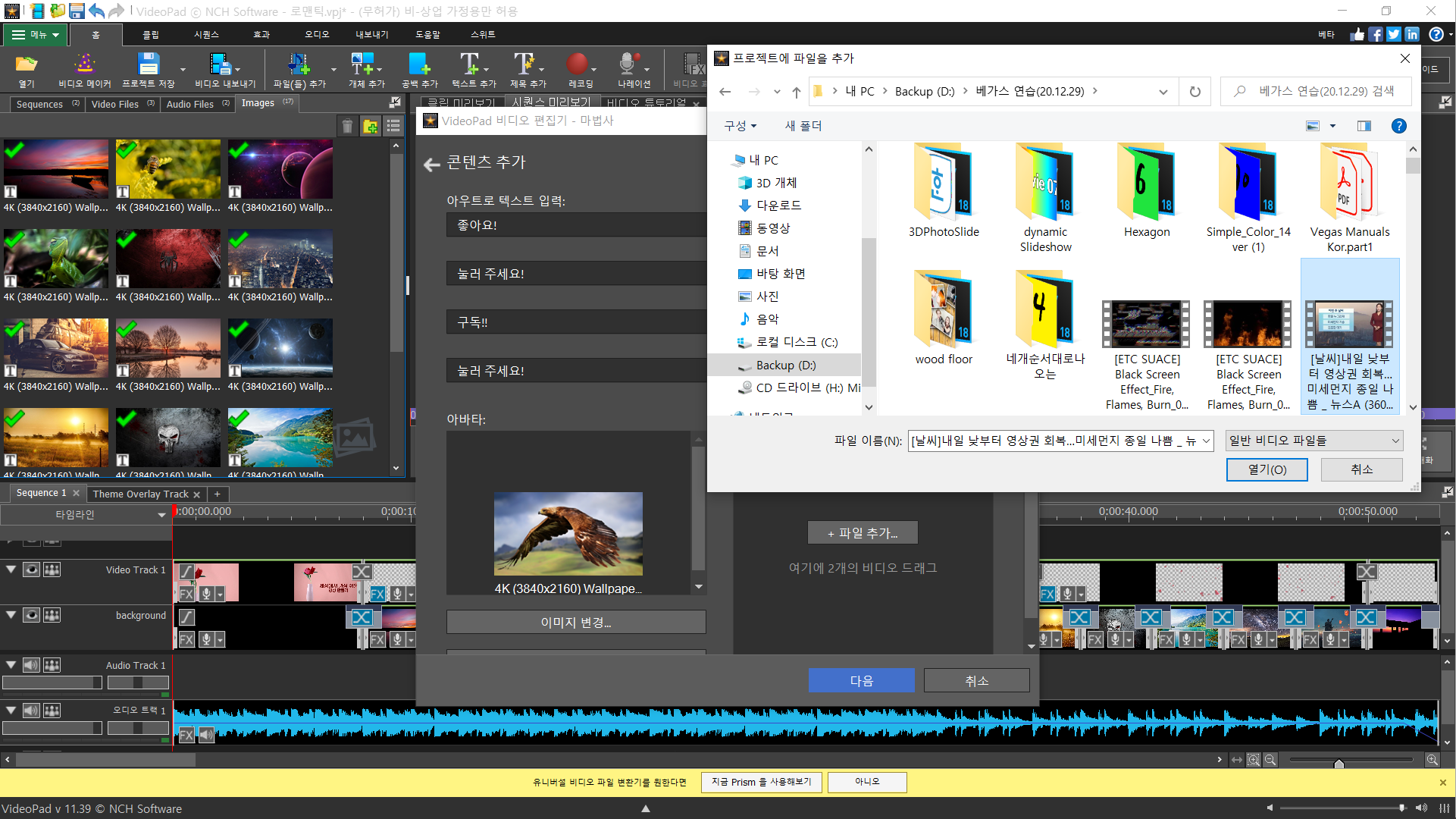
Task: Mute Audio Track 1 speaker button
Action: pyautogui.click(x=31, y=665)
